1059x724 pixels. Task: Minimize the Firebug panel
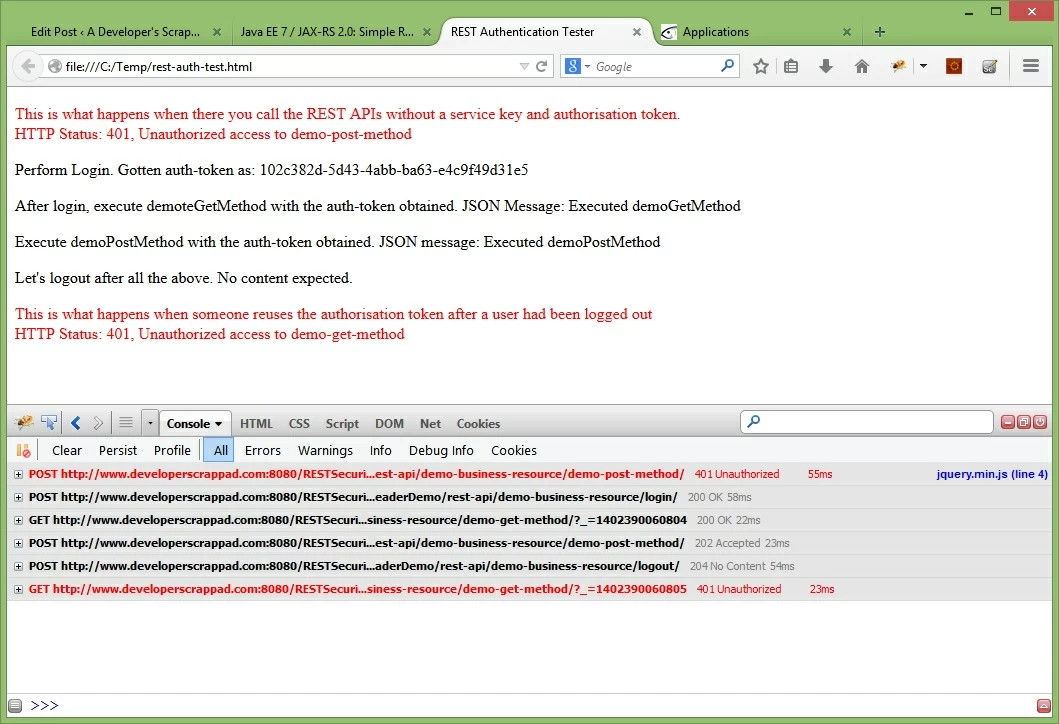pyautogui.click(x=1008, y=422)
